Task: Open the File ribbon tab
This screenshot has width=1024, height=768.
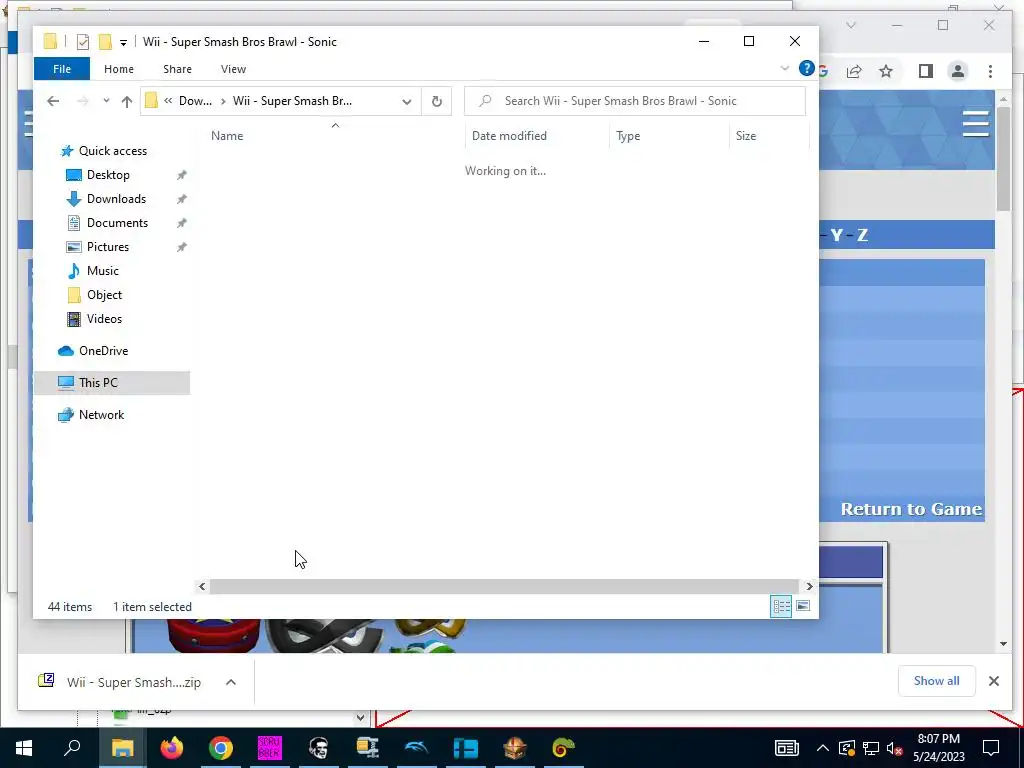Action: coord(62,69)
